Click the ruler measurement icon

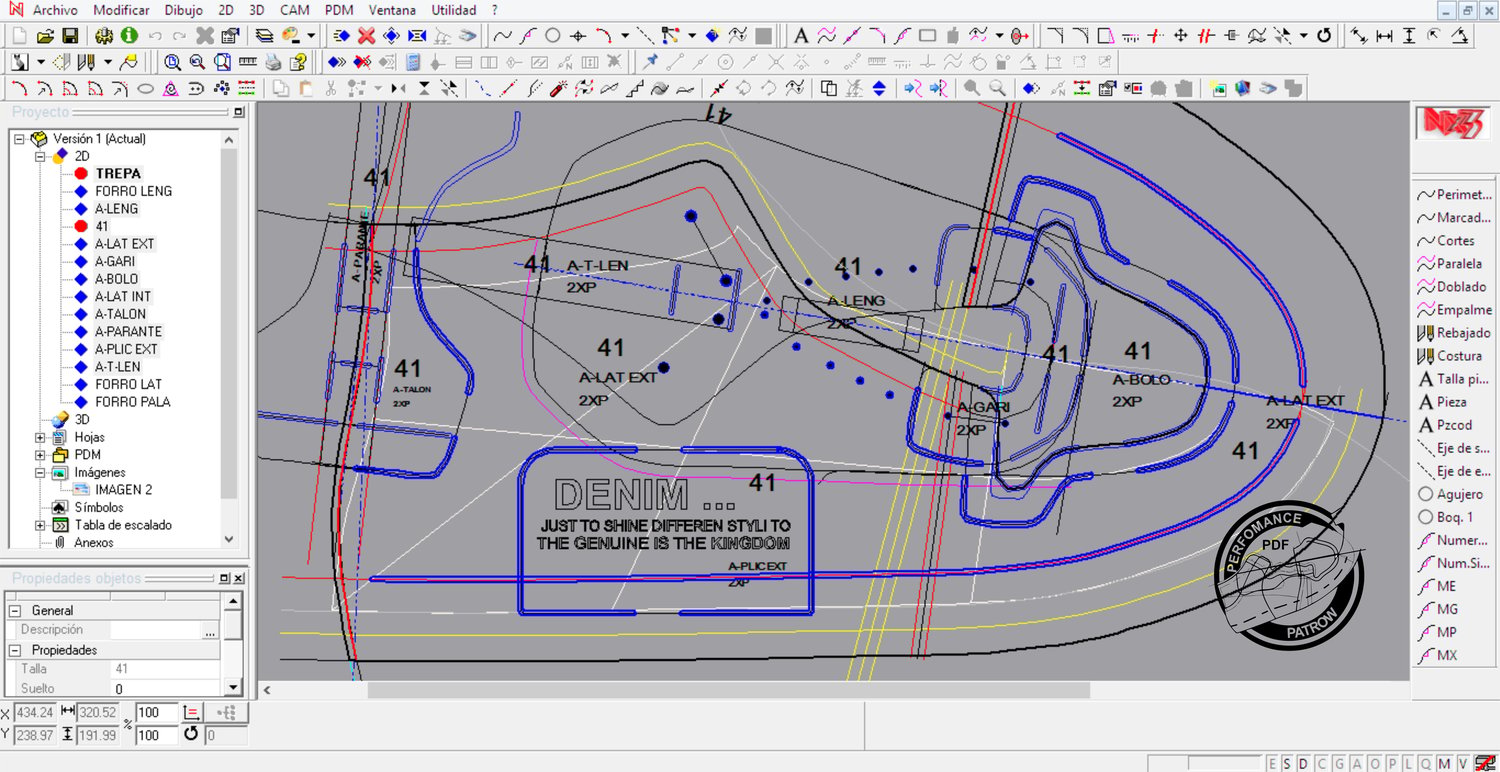coord(248,62)
